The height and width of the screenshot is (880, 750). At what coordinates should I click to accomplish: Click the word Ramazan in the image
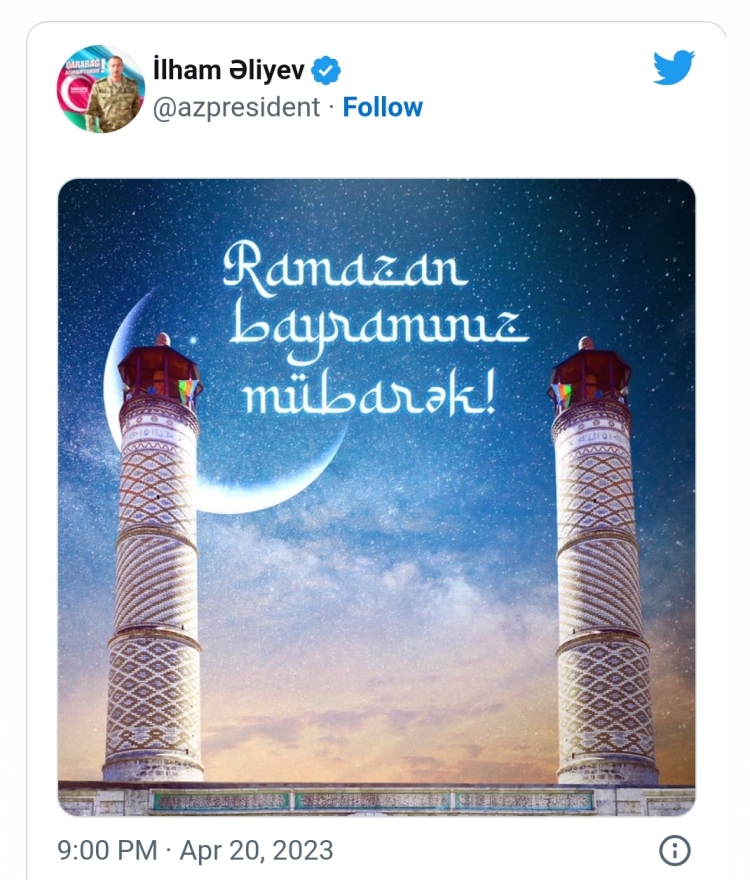[345, 268]
